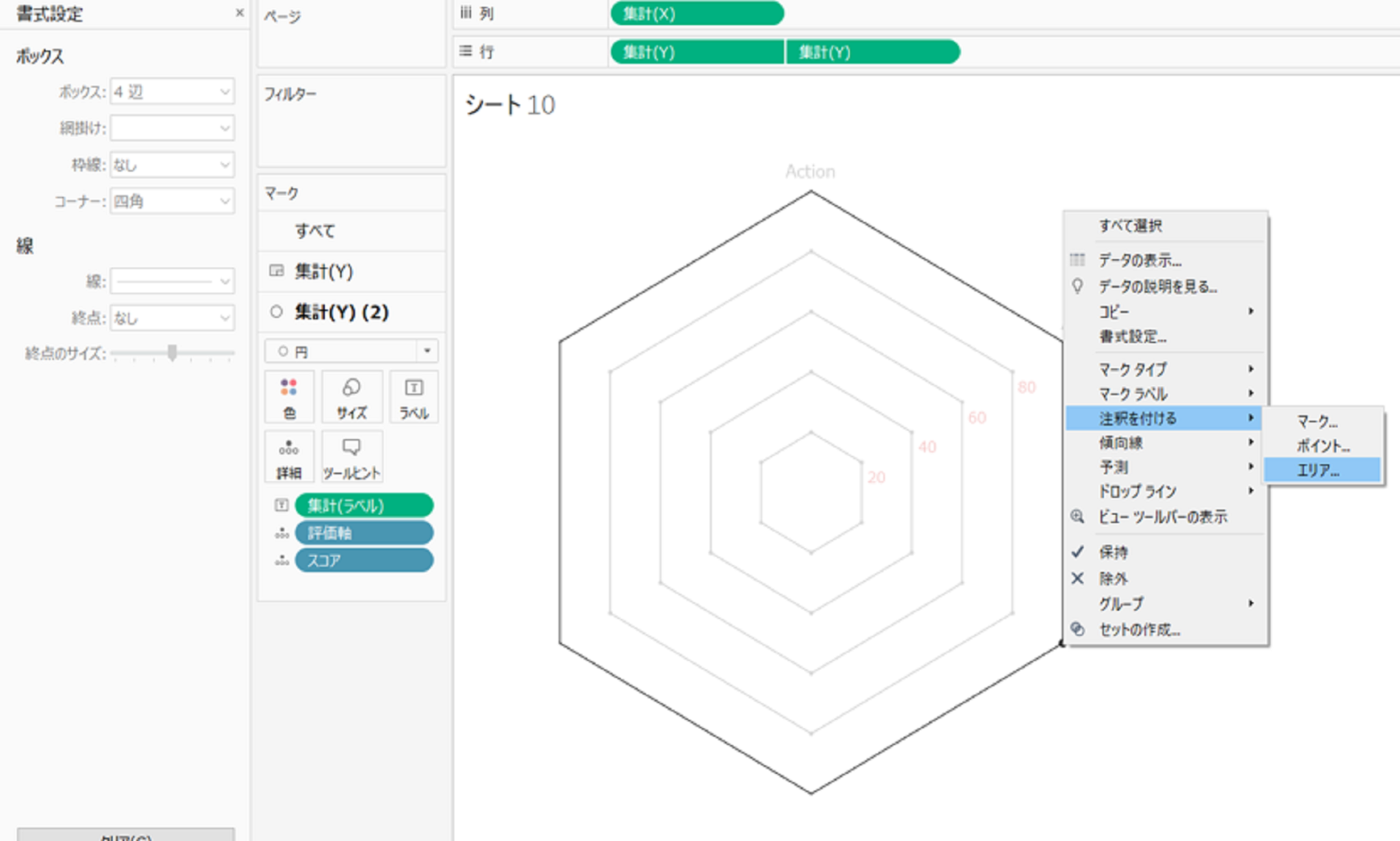Click magnifier icon for ビュー ツールバーの表示
Viewport: 1400px width, 841px height.
pos(1077,517)
